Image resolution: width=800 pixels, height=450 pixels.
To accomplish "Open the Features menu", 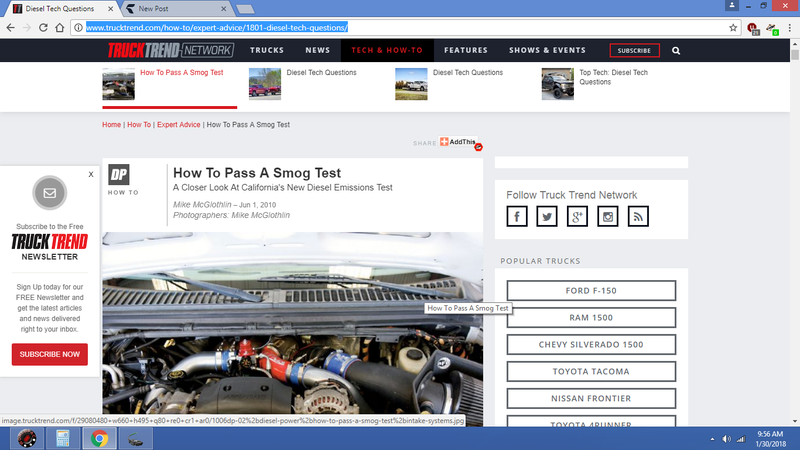I will tap(466, 50).
